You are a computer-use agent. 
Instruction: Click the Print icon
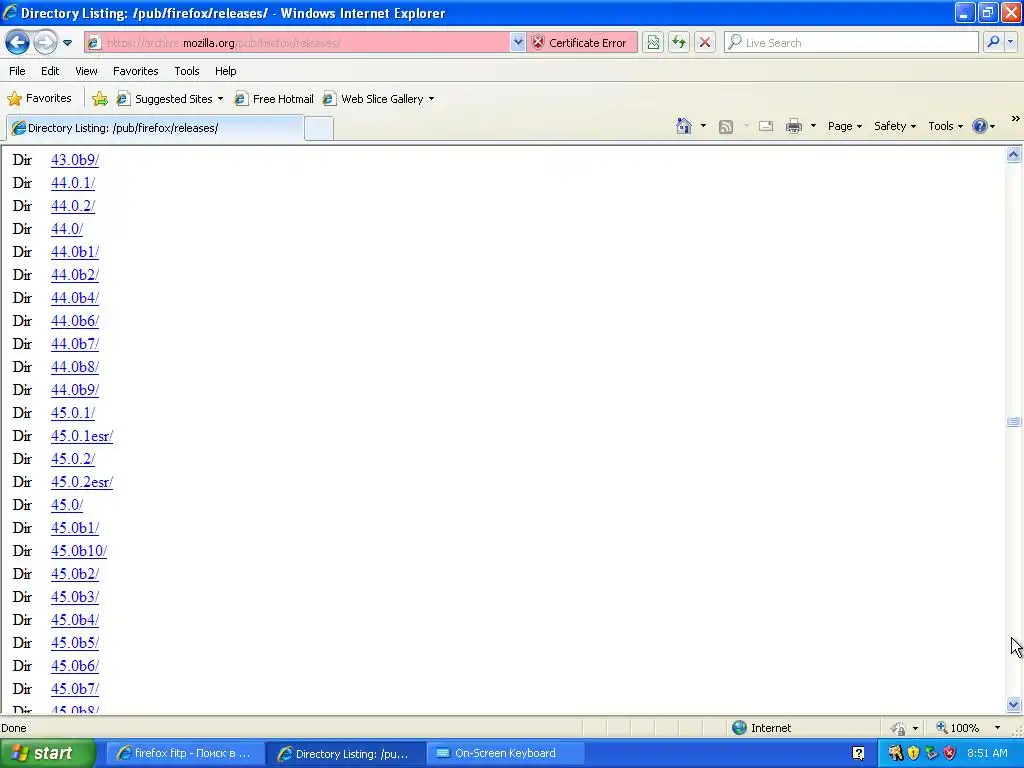tap(793, 126)
